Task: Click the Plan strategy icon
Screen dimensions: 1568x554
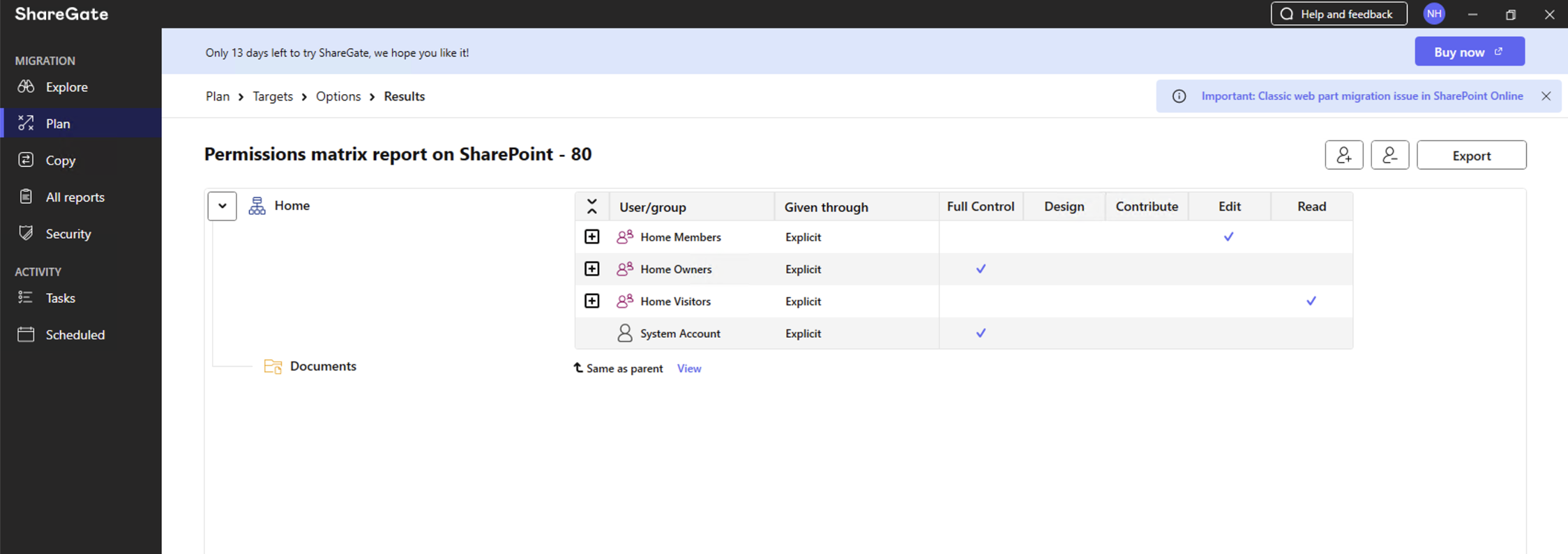Action: pos(26,123)
